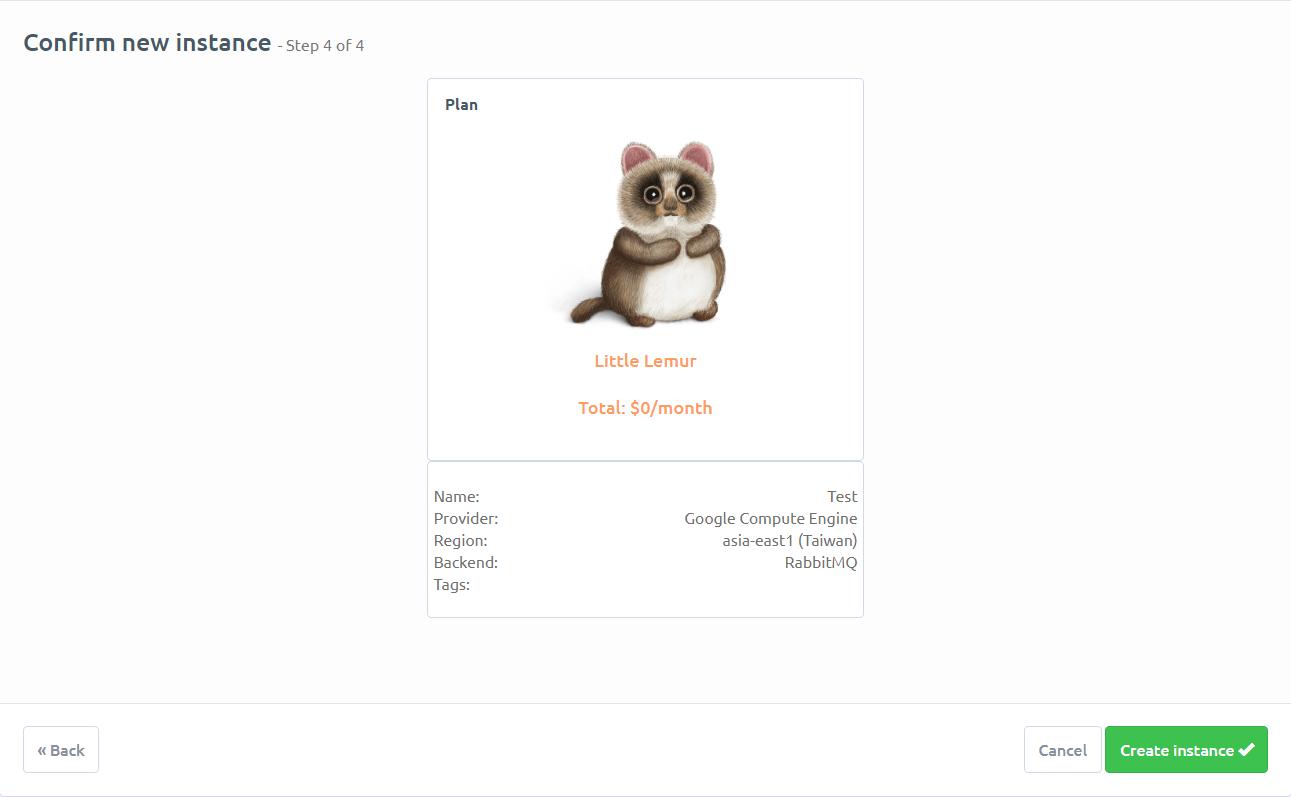This screenshot has width=1291, height=797.
Task: Click the Confirm new instance heading
Action: [147, 43]
